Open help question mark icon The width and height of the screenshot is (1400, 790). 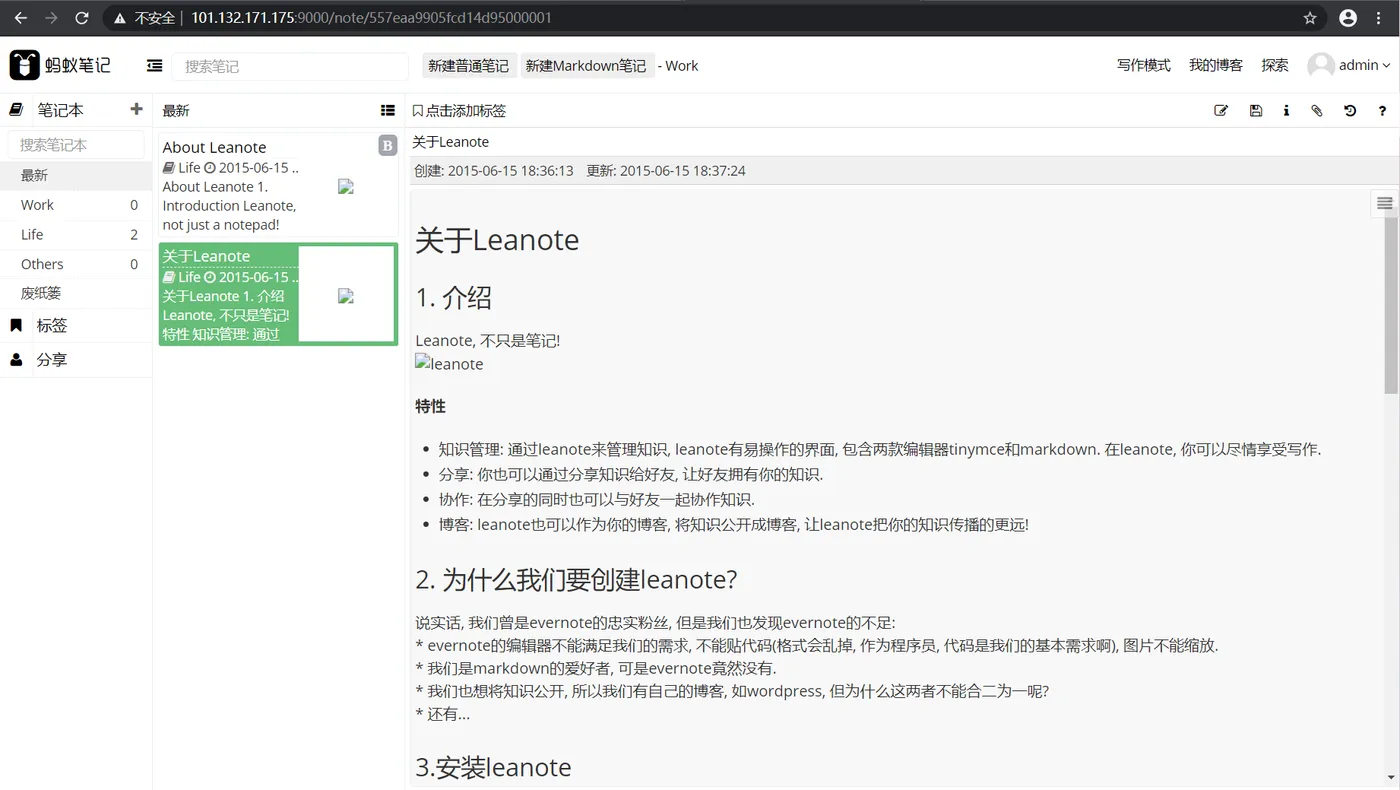click(1382, 111)
